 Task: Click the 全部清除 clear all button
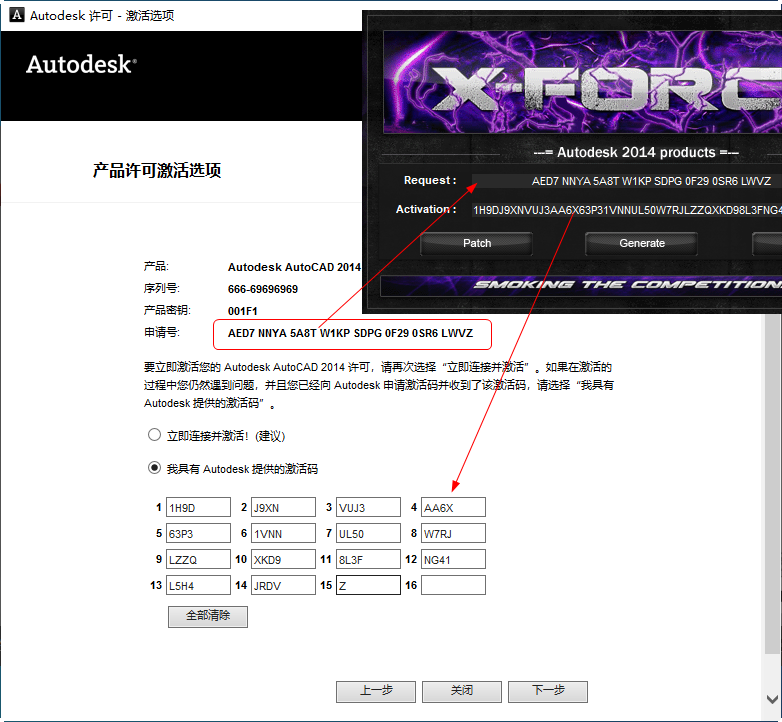click(207, 616)
